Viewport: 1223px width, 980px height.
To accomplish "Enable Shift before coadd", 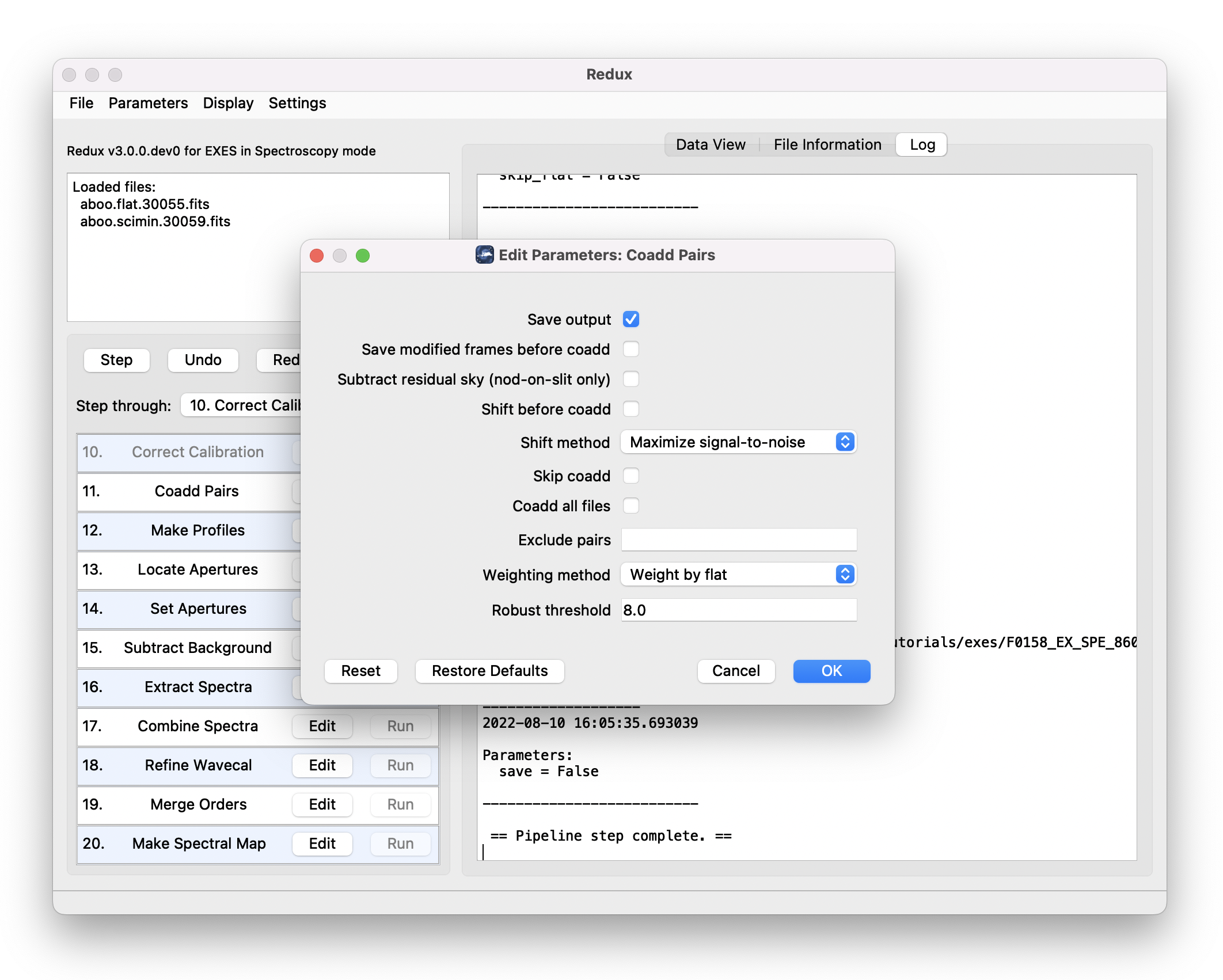I will 632,409.
